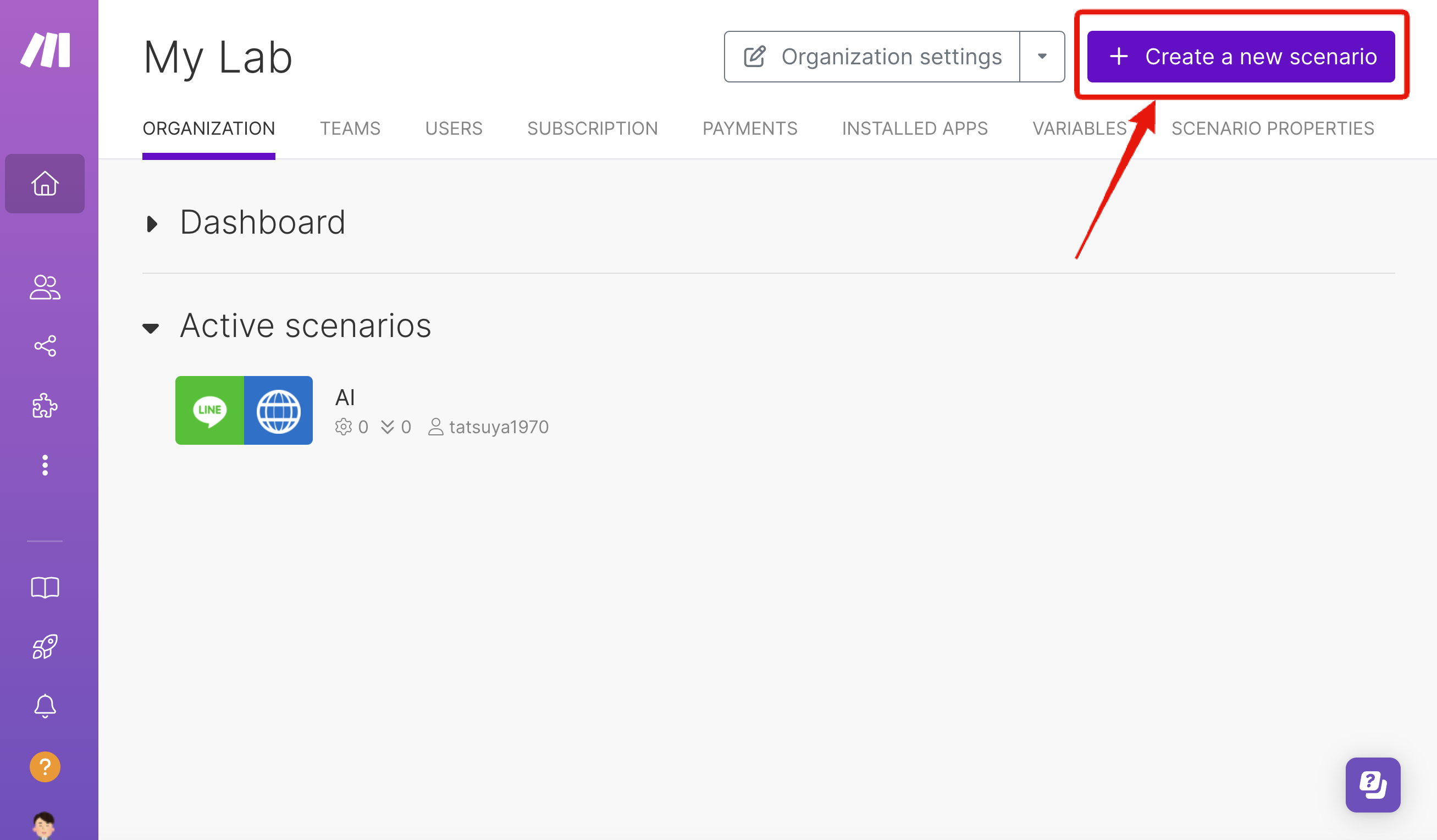The height and width of the screenshot is (840, 1437).
Task: Click the three-dot More menu in sidebar
Action: click(x=45, y=465)
